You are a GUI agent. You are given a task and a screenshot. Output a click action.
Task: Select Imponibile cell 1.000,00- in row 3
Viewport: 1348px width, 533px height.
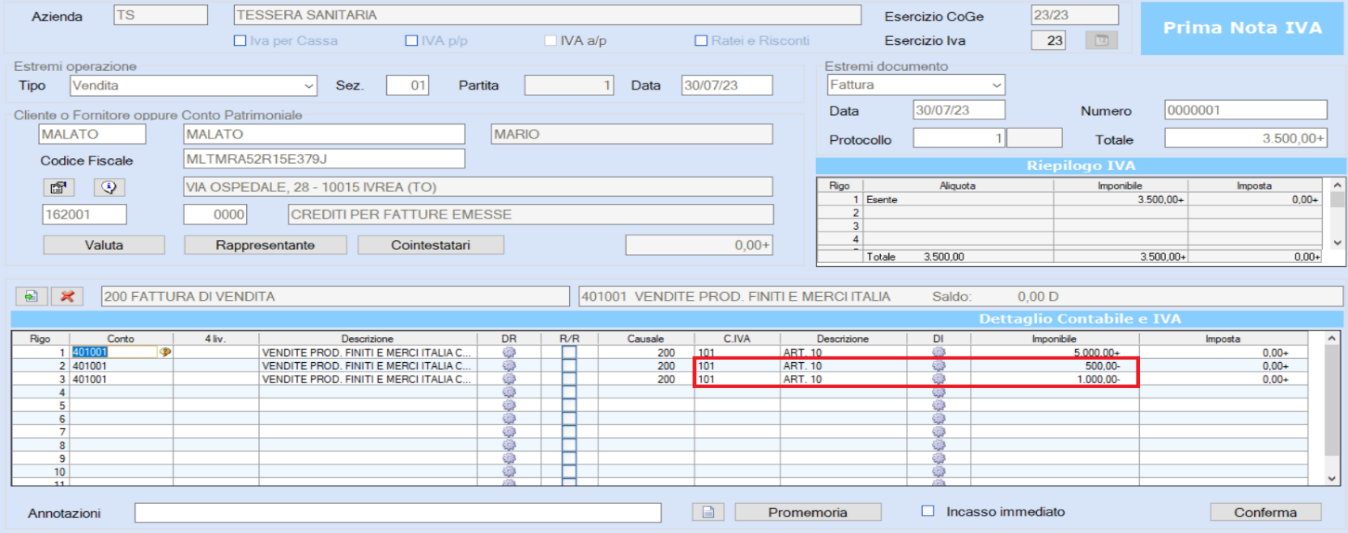(x=1054, y=379)
